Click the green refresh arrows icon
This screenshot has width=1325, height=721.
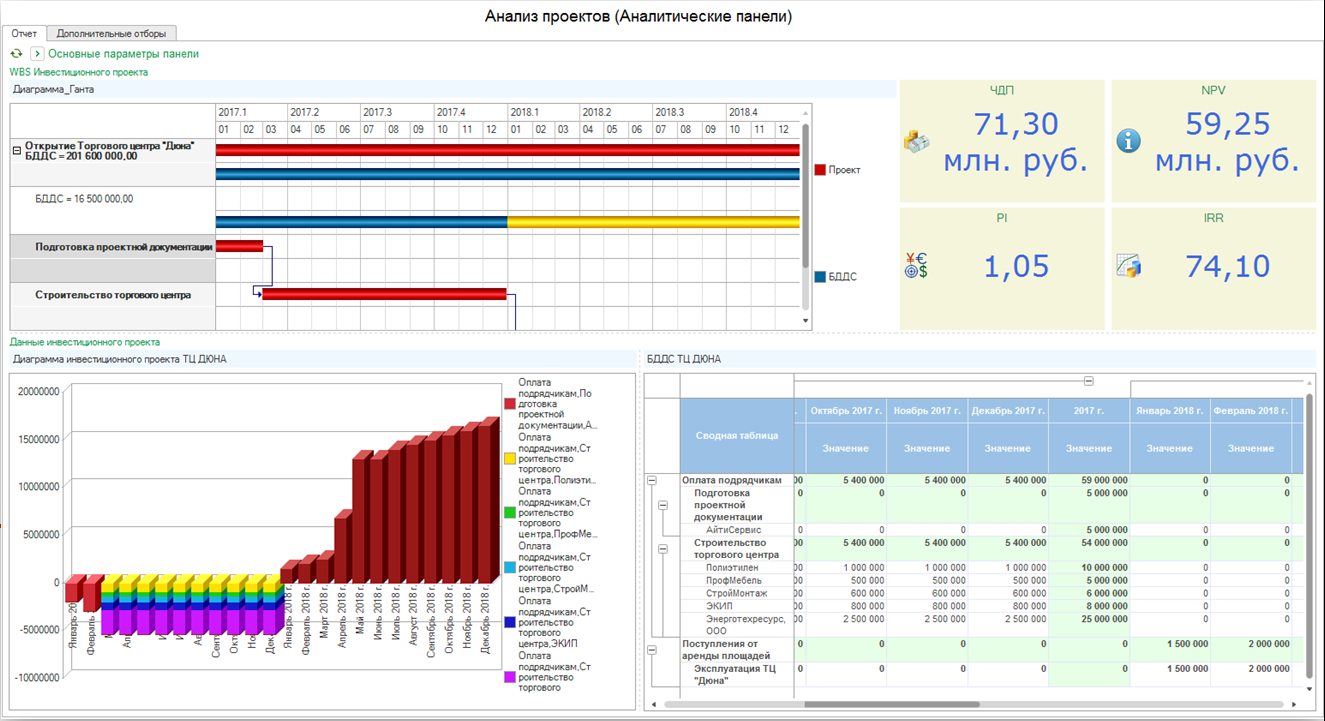pos(16,53)
